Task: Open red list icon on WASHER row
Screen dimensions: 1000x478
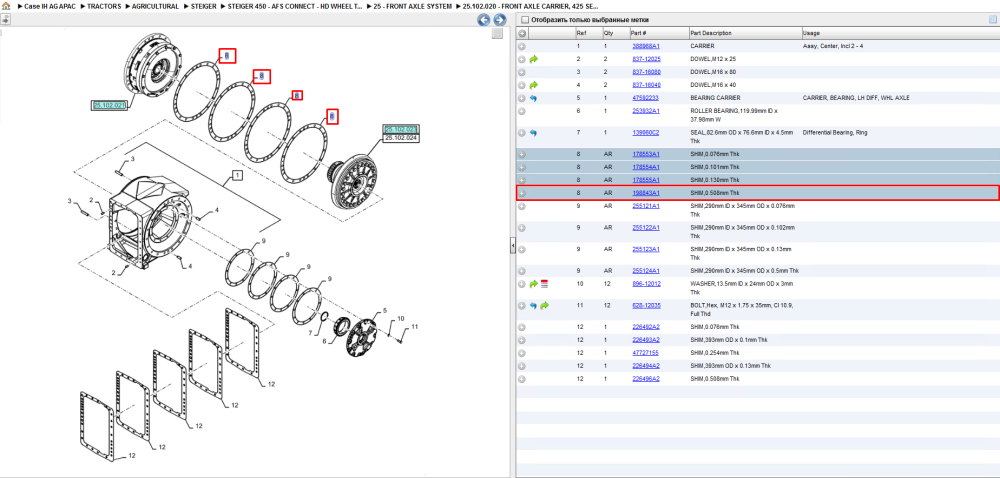Action: tap(545, 284)
